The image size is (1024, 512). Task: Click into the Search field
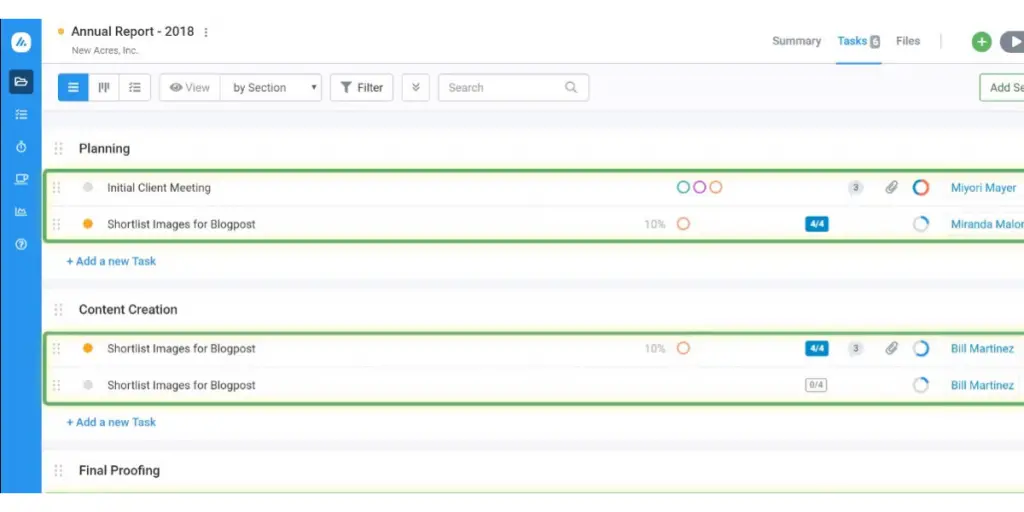(513, 88)
